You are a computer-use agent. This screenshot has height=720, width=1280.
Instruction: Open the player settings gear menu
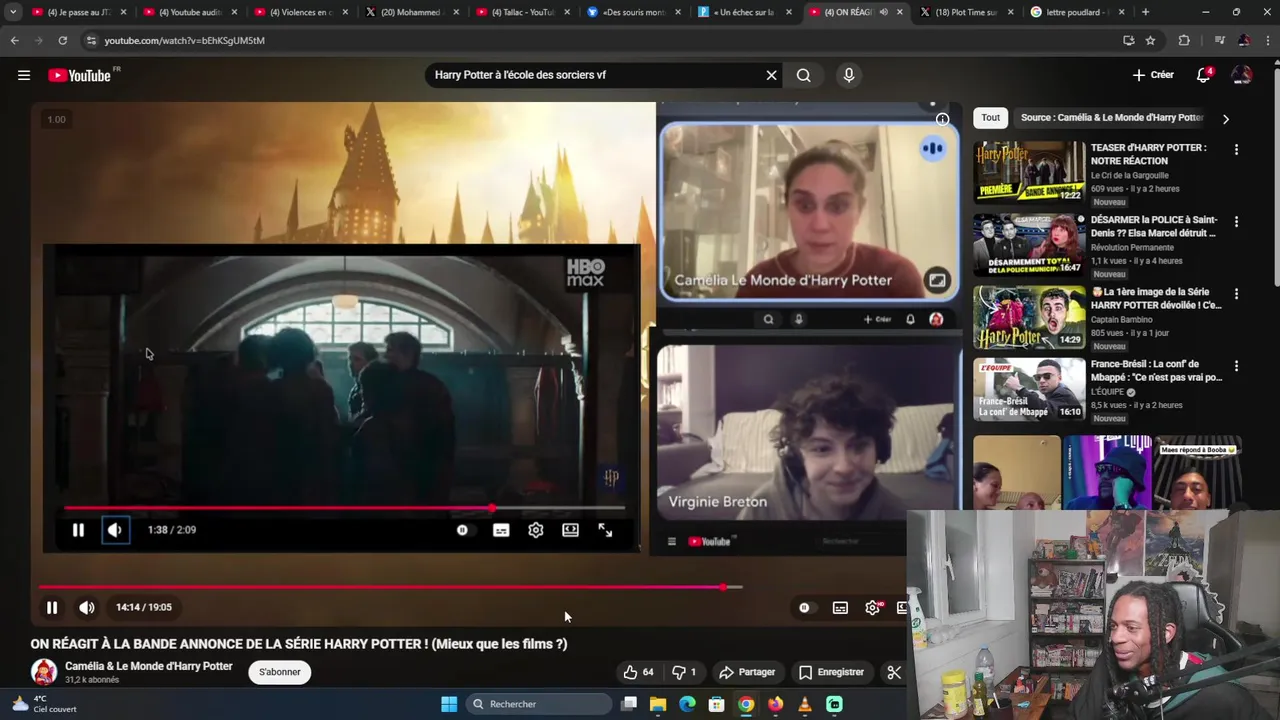[x=873, y=607]
